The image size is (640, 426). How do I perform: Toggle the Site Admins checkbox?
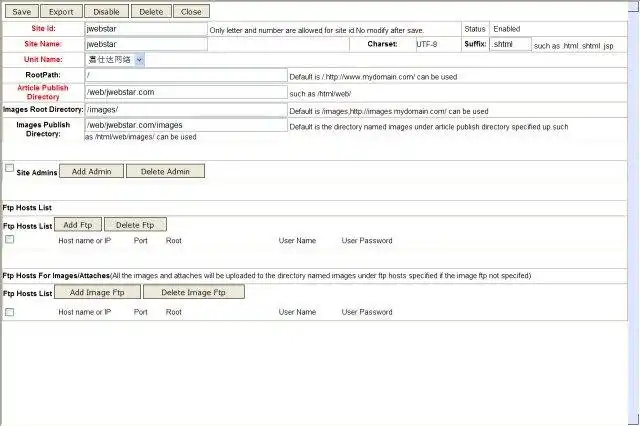tap(9, 168)
